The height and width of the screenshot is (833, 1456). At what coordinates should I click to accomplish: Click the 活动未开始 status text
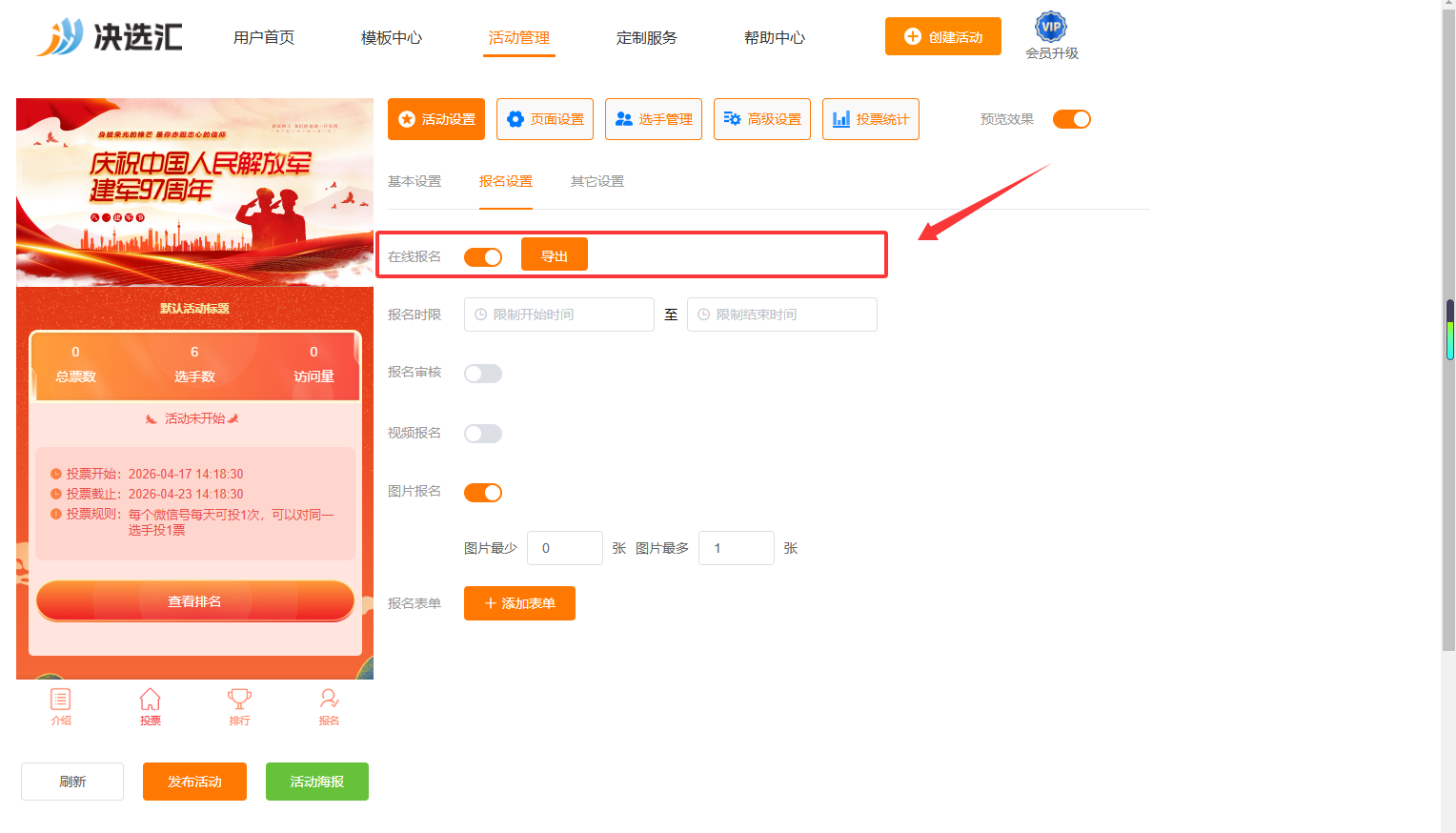pos(194,418)
